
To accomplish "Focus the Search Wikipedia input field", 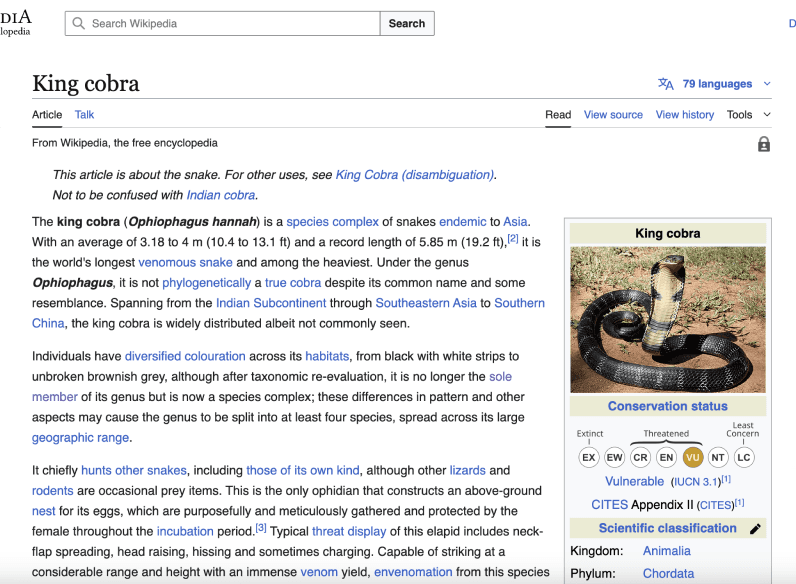I will pos(222,23).
